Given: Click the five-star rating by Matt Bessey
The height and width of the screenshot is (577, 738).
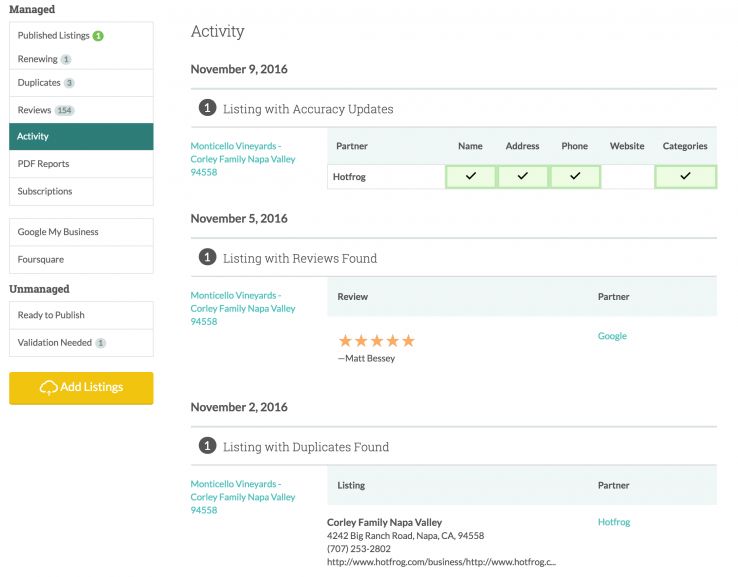Looking at the screenshot, I should tap(376, 341).
